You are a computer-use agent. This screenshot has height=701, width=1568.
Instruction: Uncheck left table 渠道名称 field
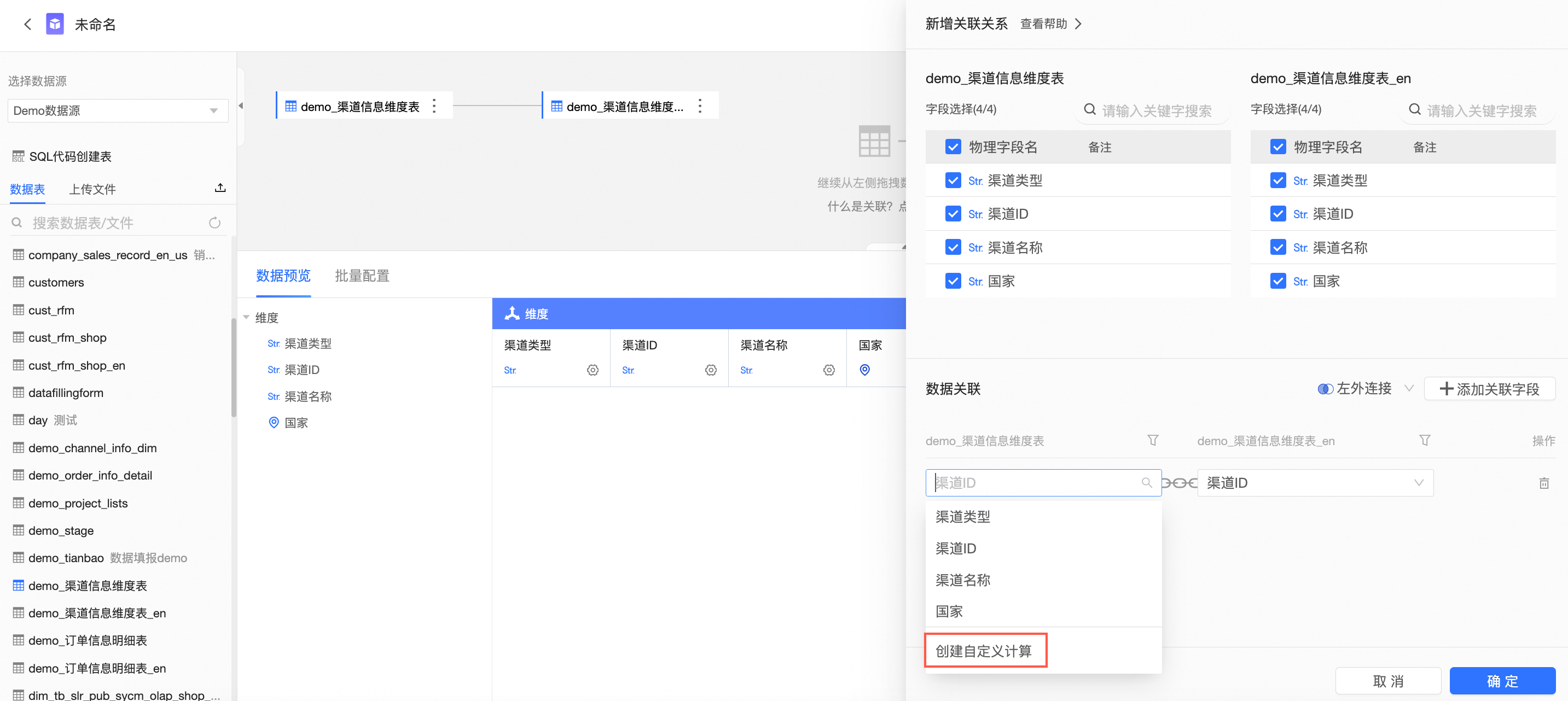(953, 248)
